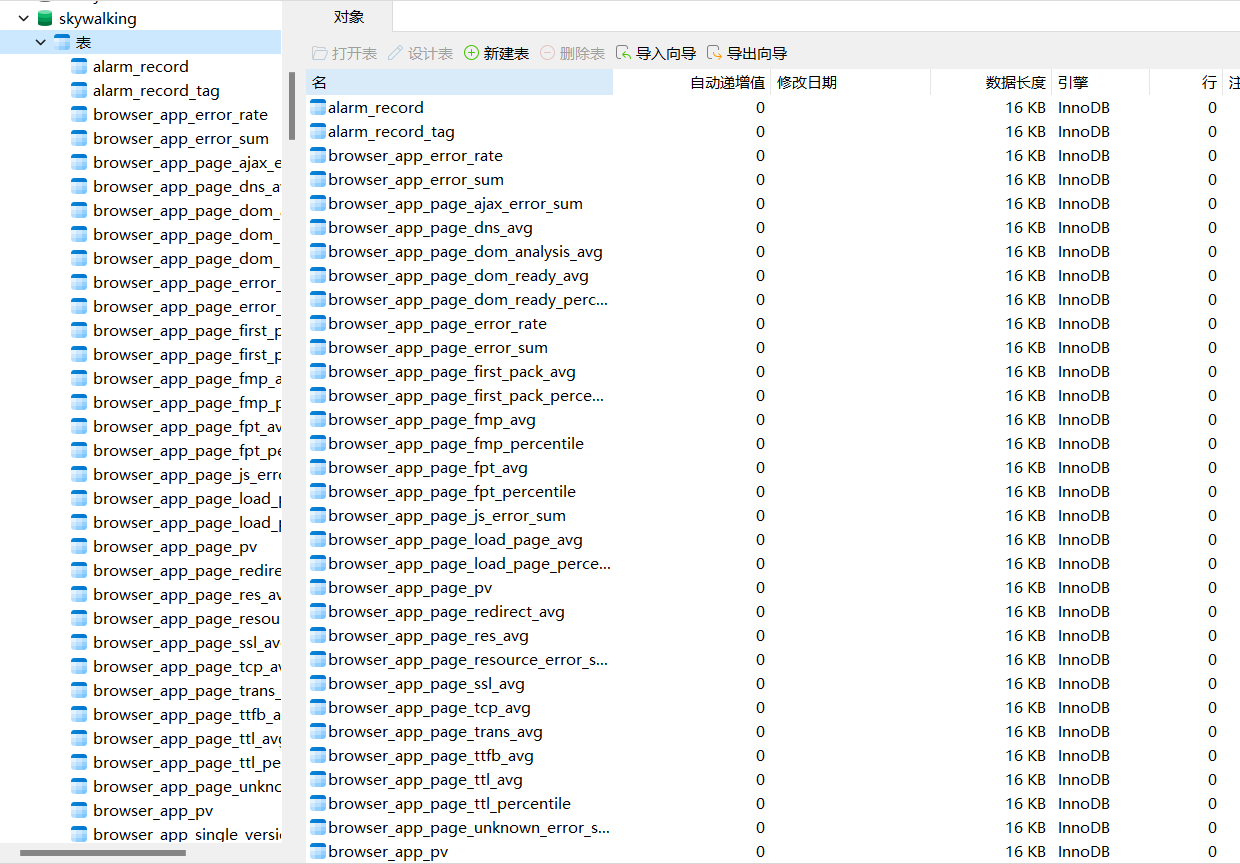
Task: Click the 修改日期 column header
Action: (x=806, y=82)
